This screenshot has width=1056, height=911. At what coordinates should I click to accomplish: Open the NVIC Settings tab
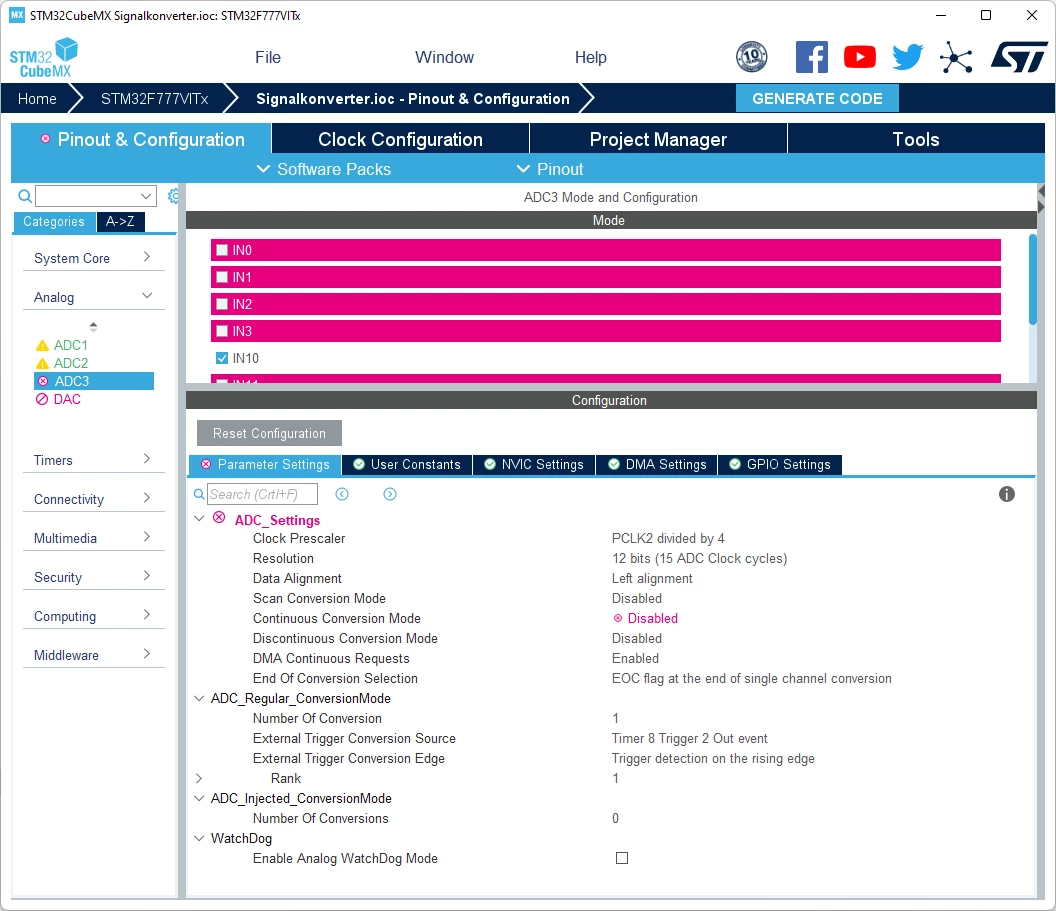(x=534, y=465)
